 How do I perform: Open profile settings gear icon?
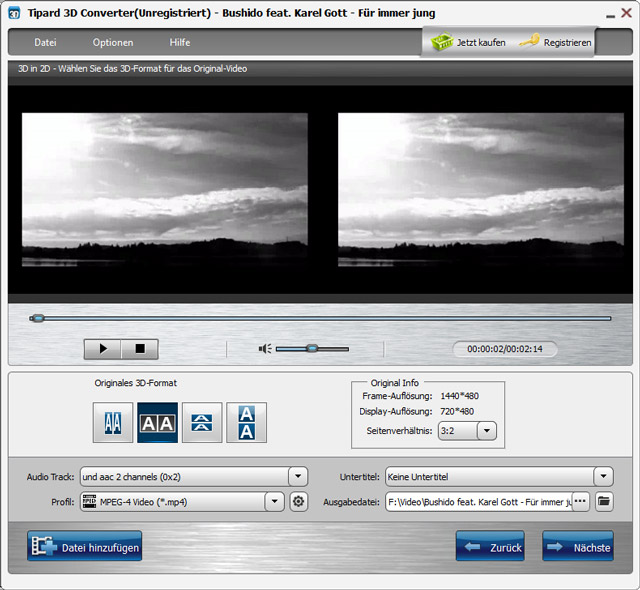[298, 501]
